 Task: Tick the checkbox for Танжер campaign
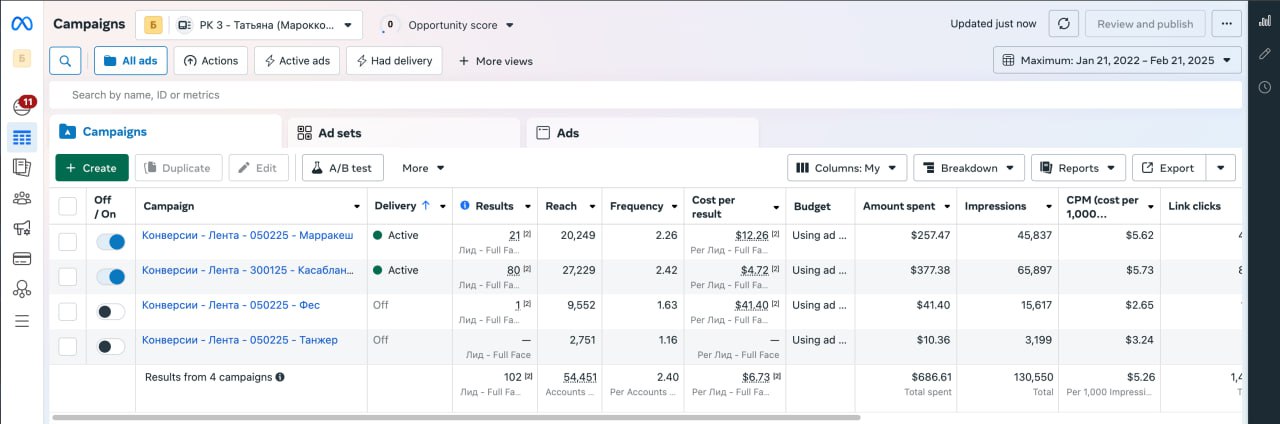pyautogui.click(x=67, y=347)
